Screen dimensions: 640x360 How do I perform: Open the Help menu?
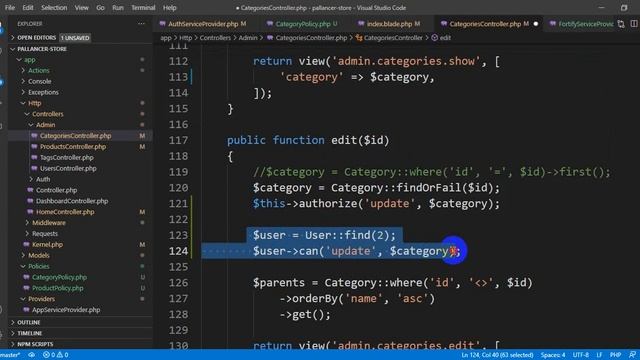click(x=169, y=8)
